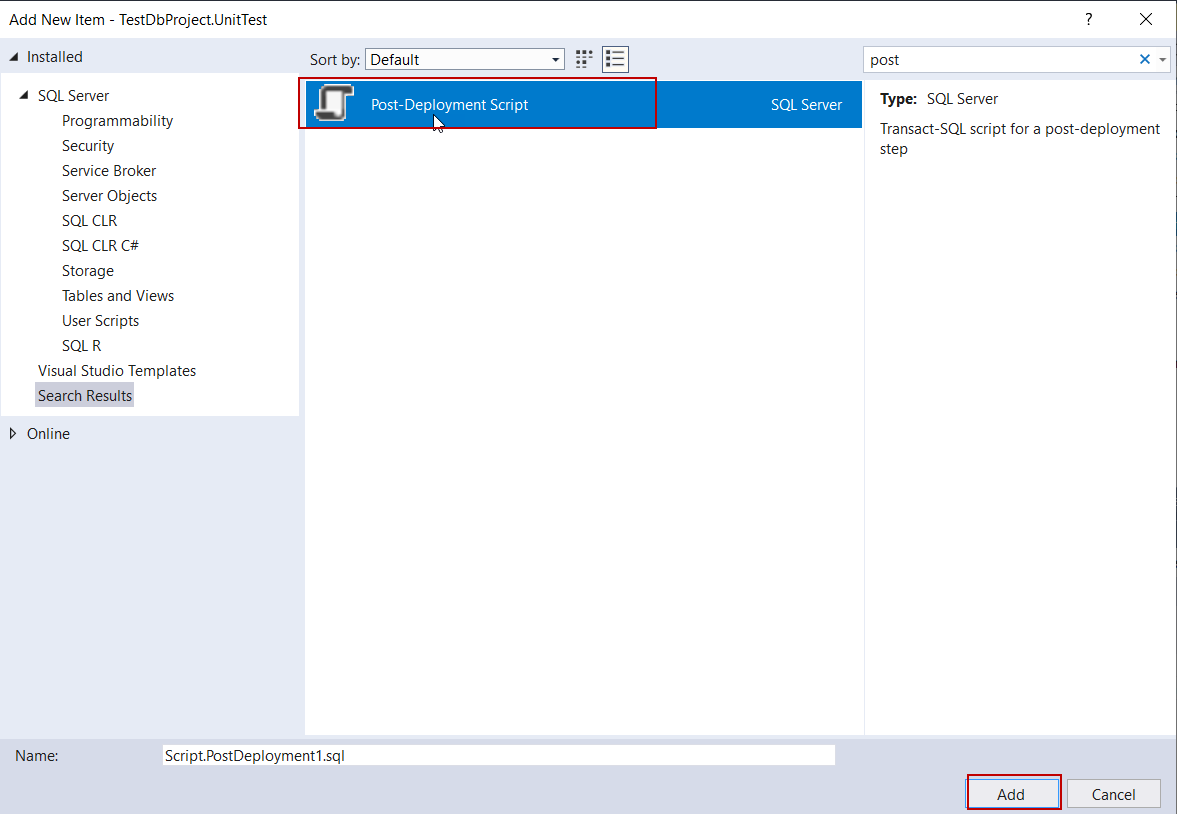Select the Service Broker category
The width and height of the screenshot is (1177, 814).
(109, 170)
